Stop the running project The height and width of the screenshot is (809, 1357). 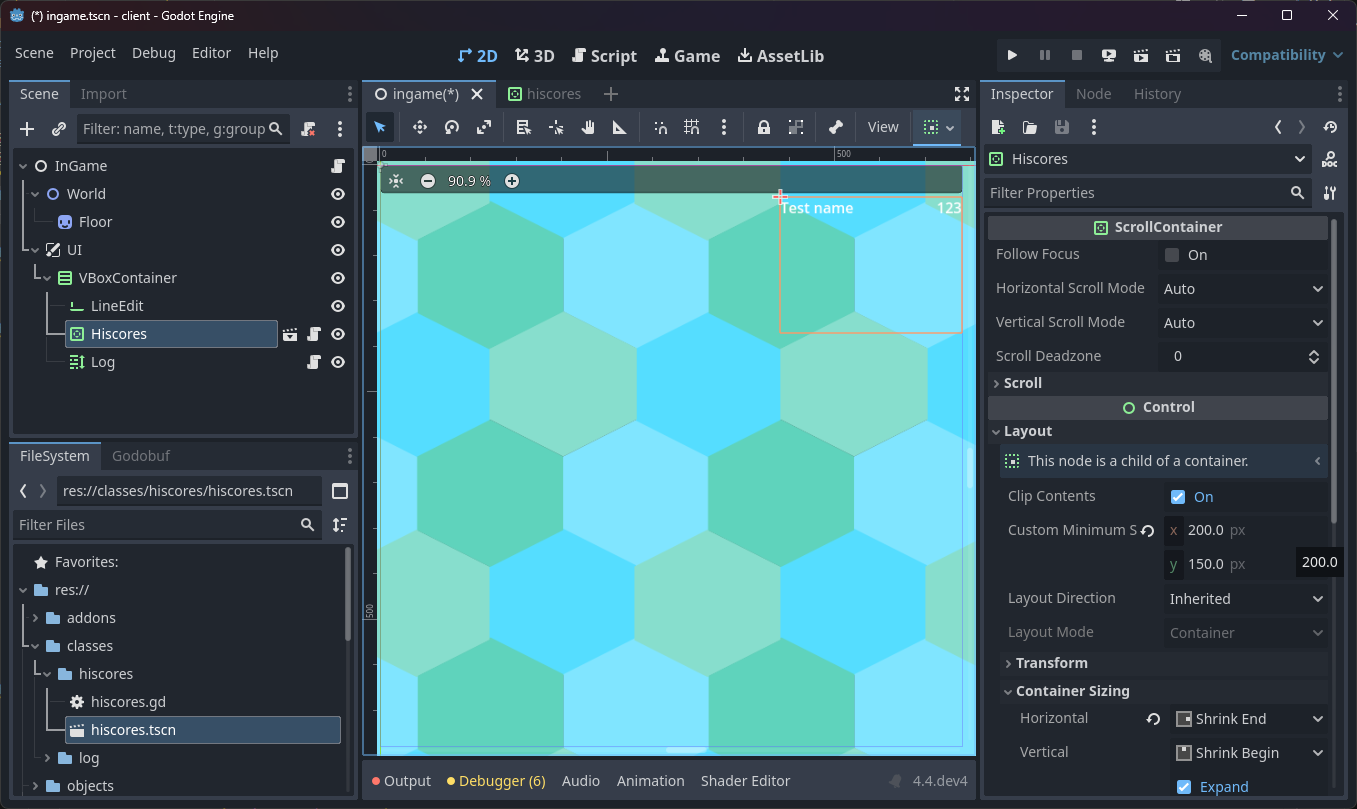[x=1077, y=55]
